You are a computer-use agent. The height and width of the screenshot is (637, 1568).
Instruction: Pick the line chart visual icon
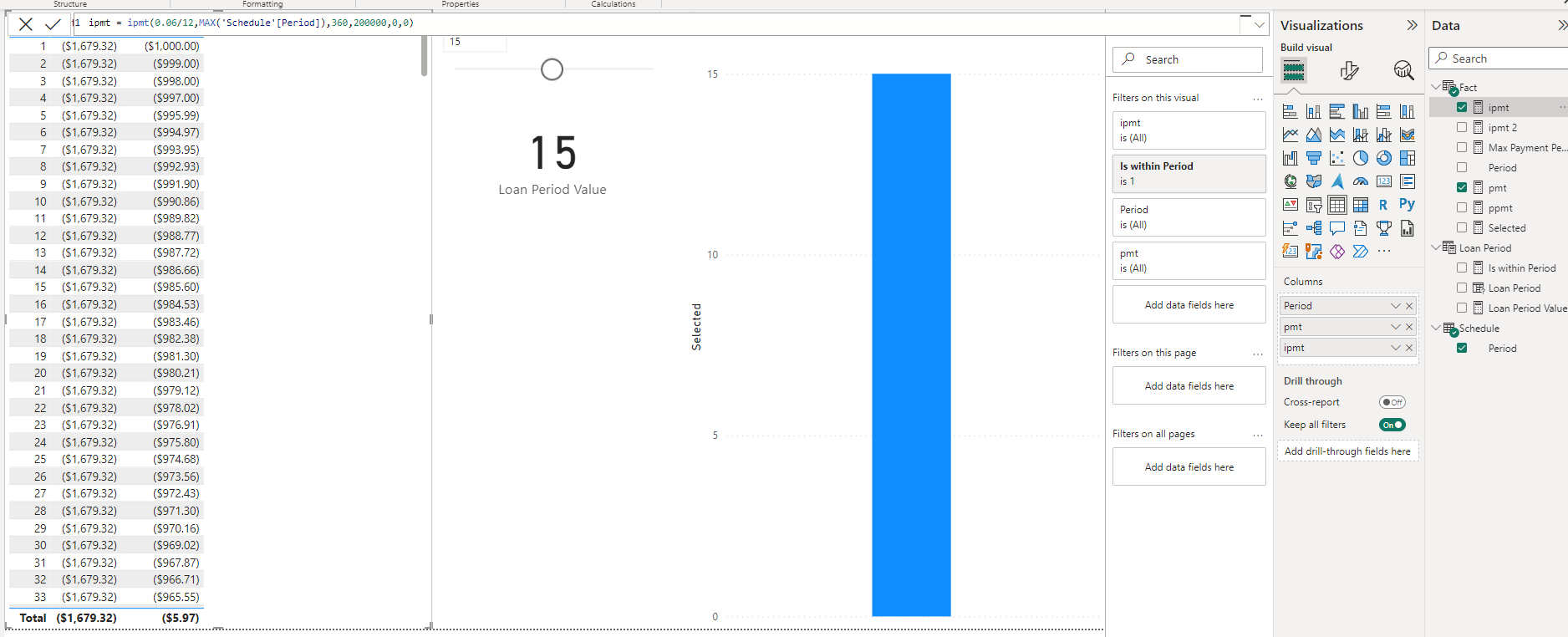(x=1291, y=135)
